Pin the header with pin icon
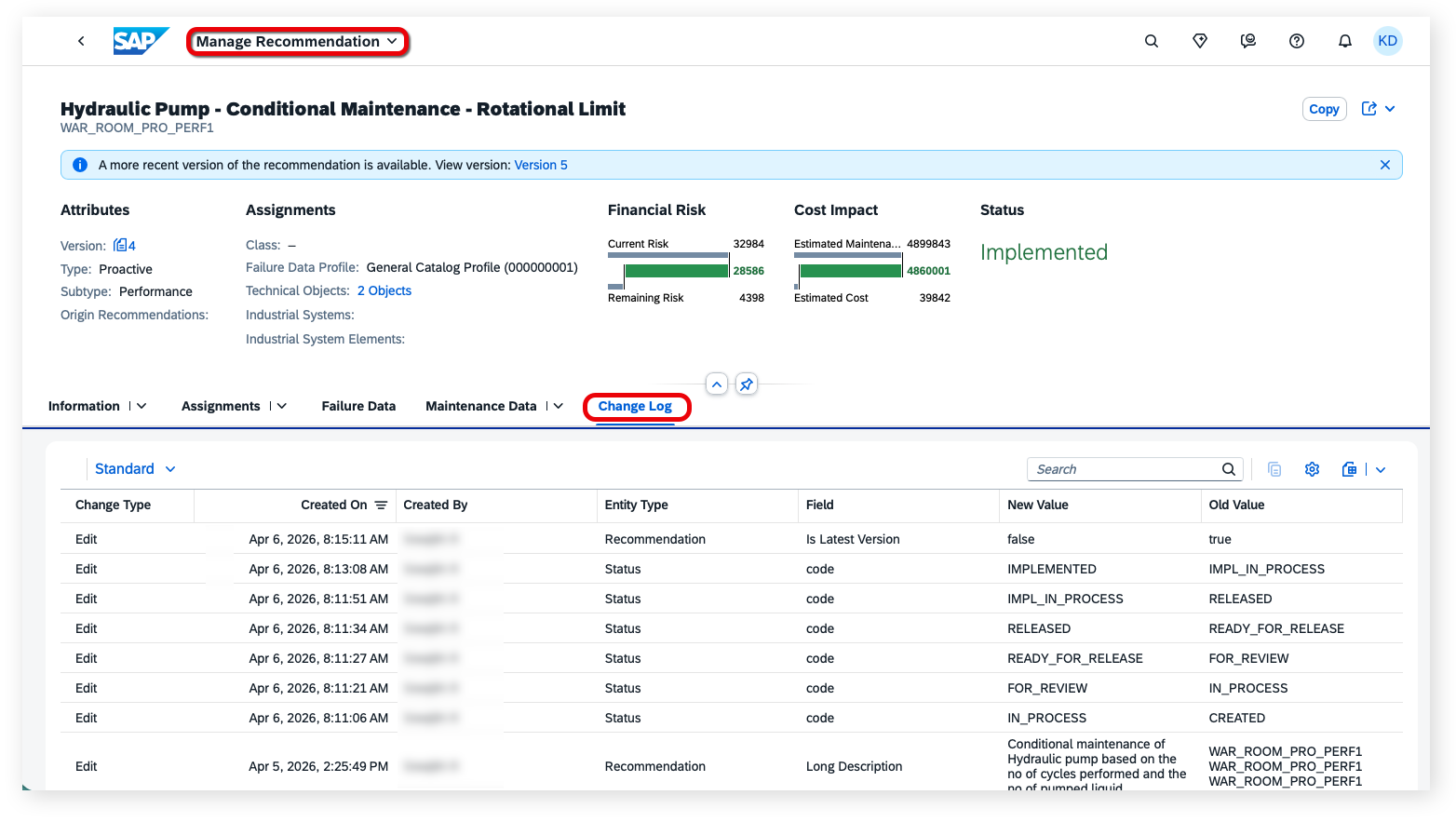Viewport: 1456px width, 822px height. coord(747,384)
